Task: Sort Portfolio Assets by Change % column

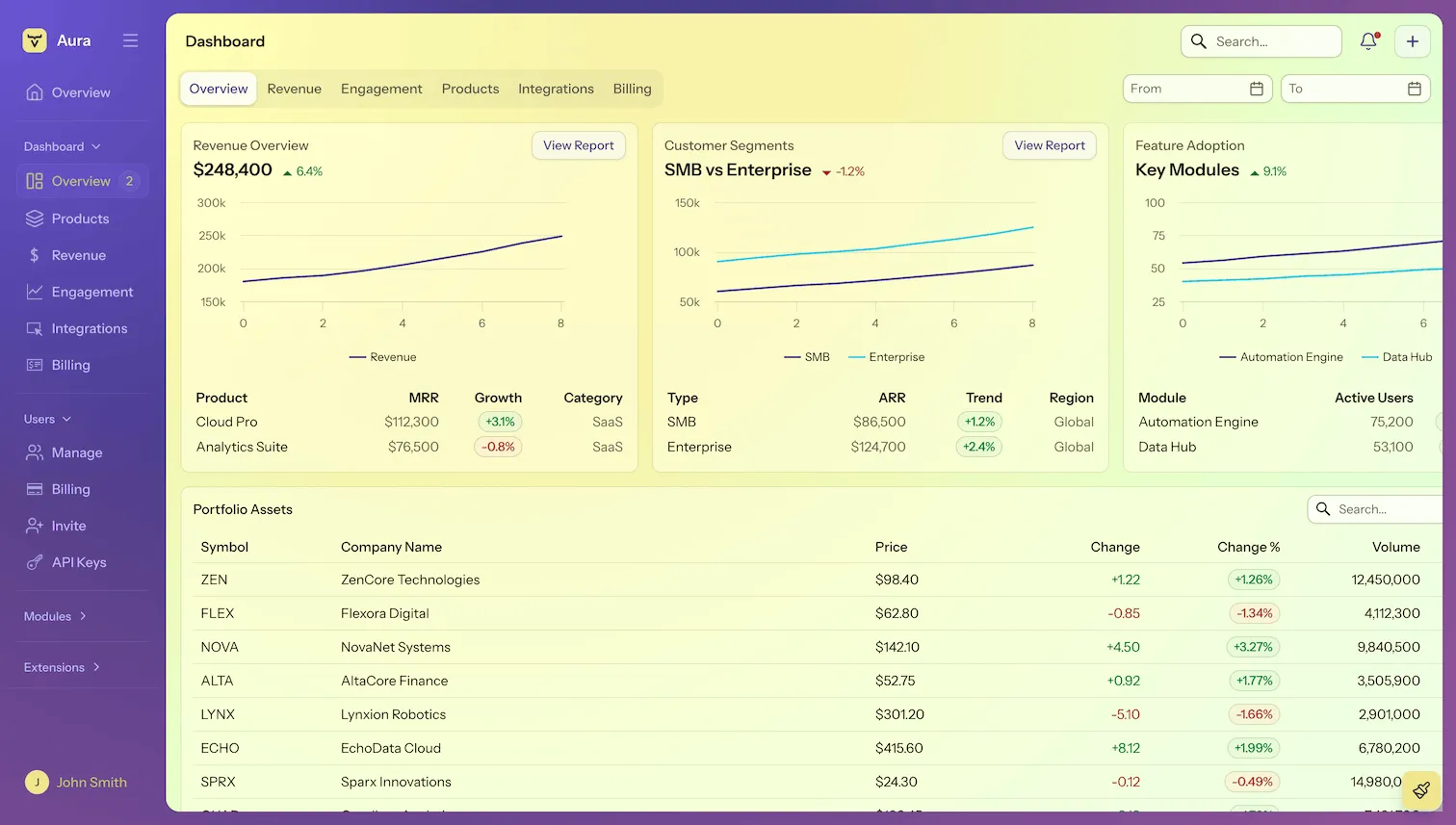Action: [1249, 547]
